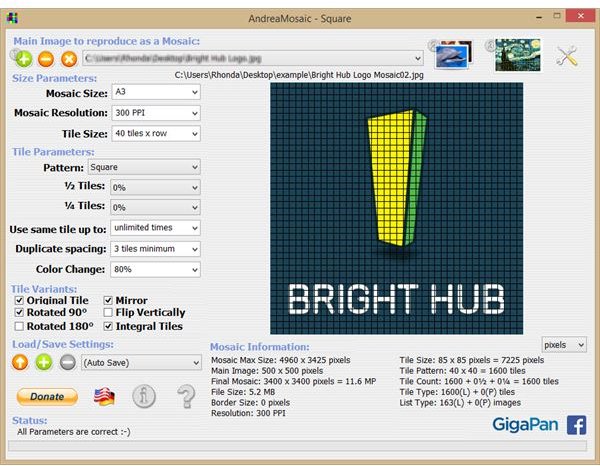Open the Mosaic Resolution 300 PPI dropdown
The width and height of the screenshot is (600, 466).
(156, 113)
